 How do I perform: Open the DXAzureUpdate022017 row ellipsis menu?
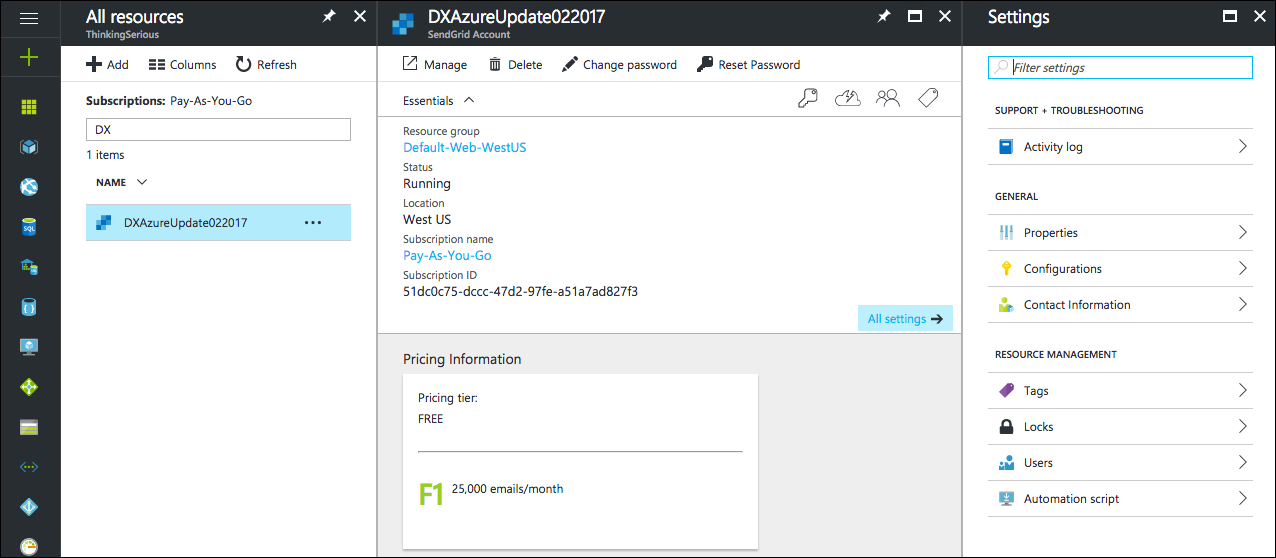pos(313,222)
